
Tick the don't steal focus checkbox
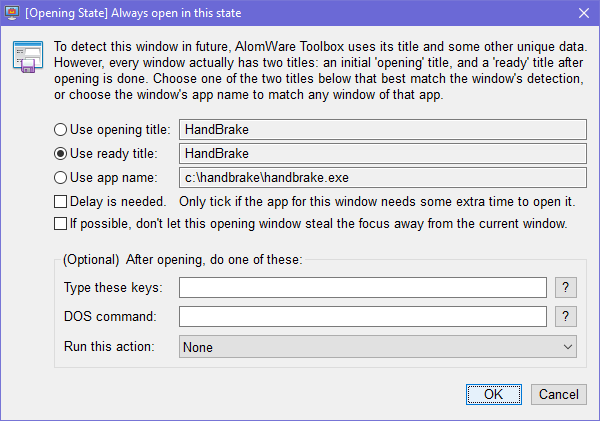coord(61,222)
